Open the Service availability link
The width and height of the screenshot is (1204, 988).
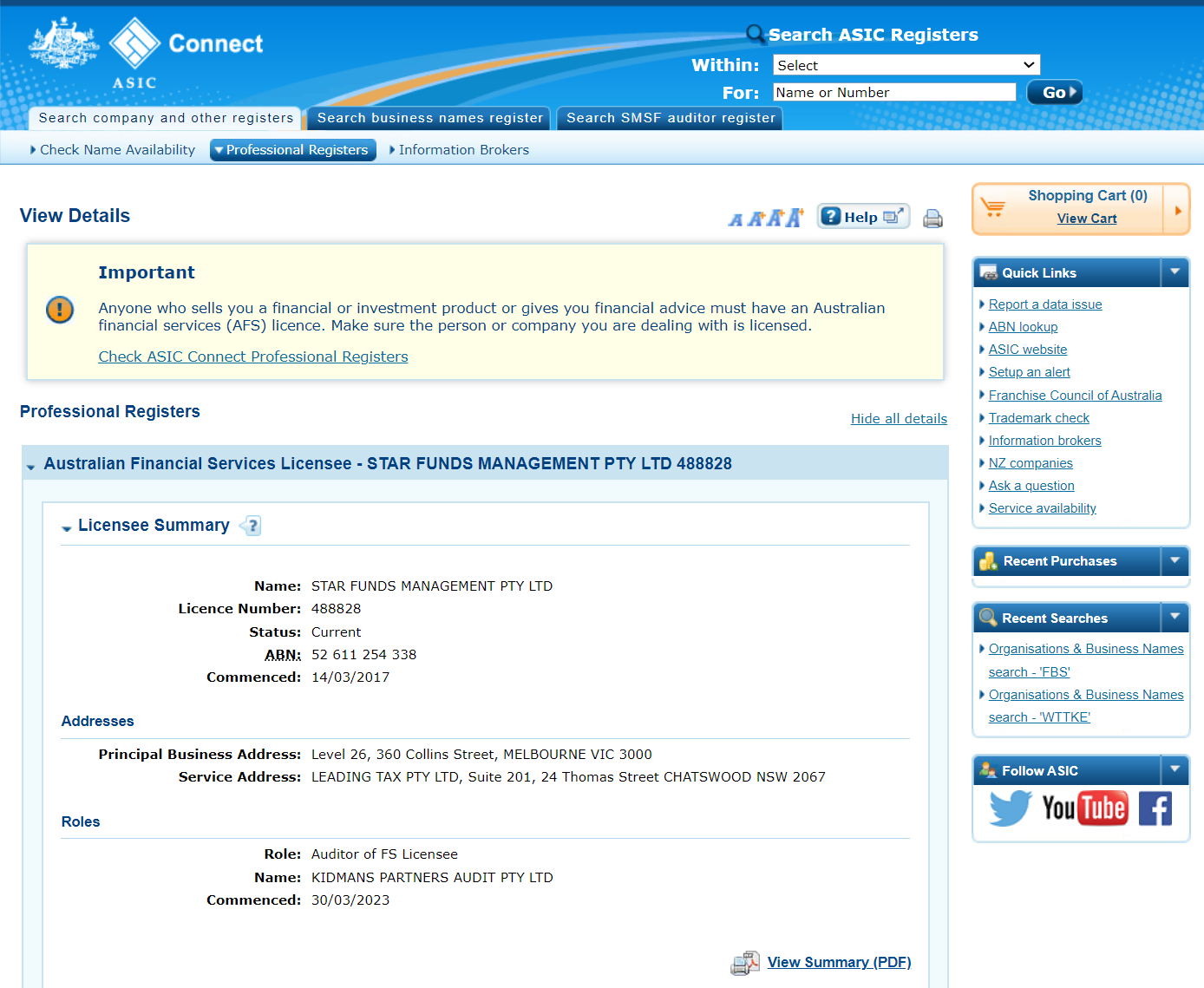coord(1043,508)
